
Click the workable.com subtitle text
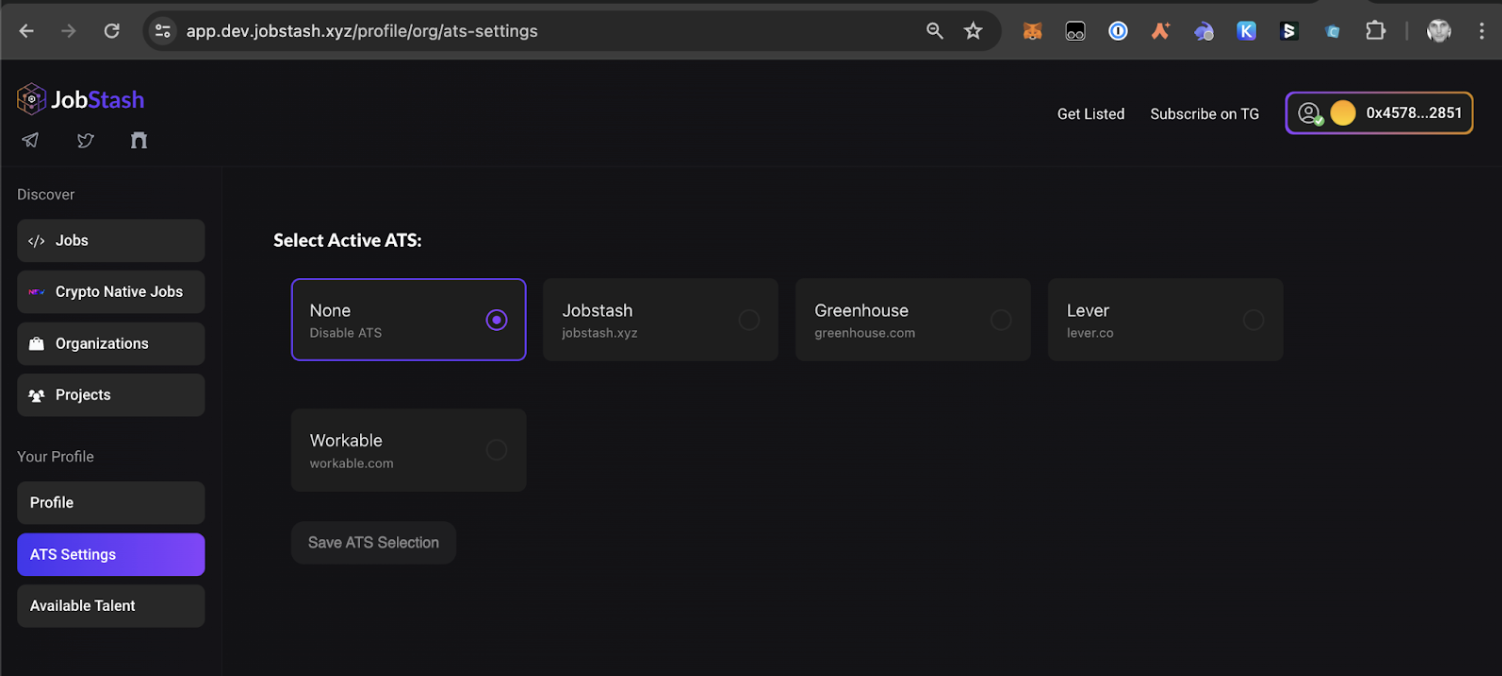pos(351,463)
